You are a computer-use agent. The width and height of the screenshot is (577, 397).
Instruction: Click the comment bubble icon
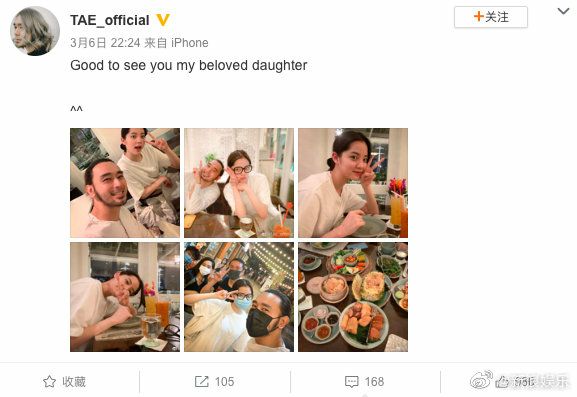pos(352,382)
